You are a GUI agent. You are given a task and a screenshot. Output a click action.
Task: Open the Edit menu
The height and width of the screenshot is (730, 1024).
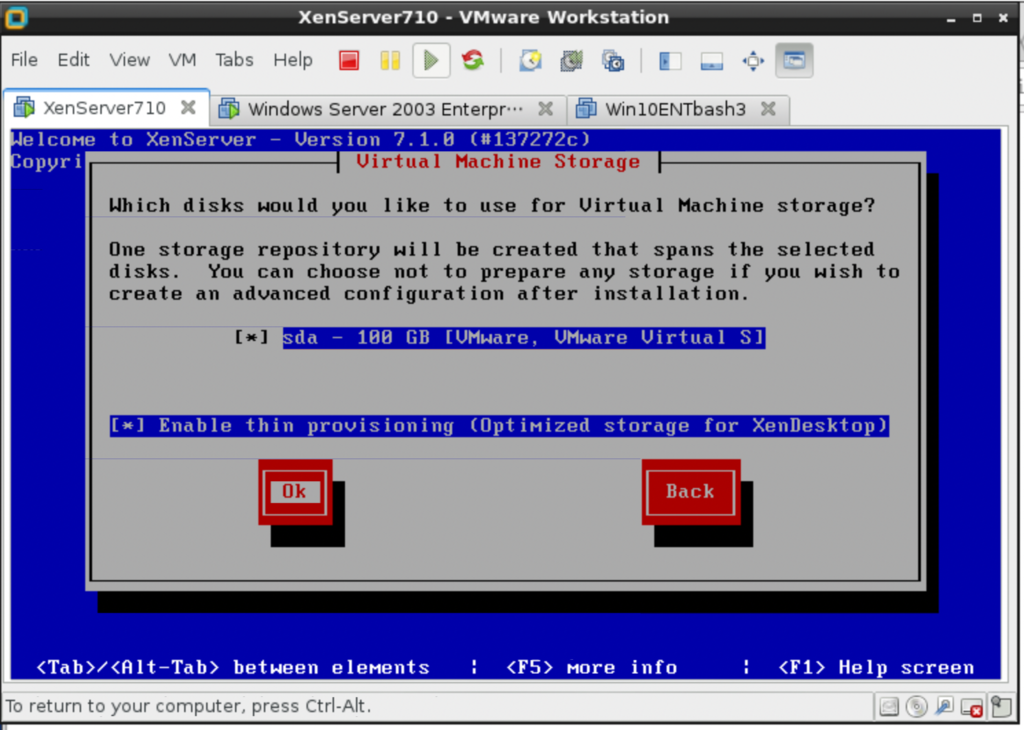73,60
